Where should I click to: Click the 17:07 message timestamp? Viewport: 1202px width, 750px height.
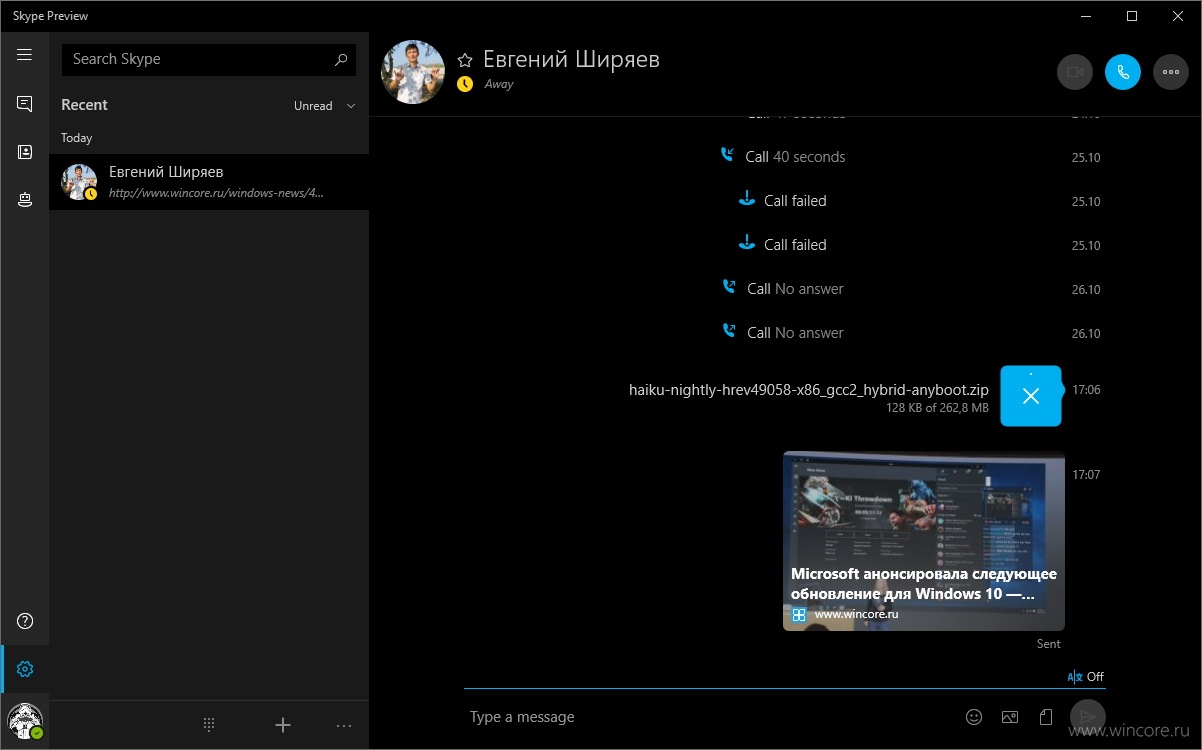click(x=1086, y=475)
